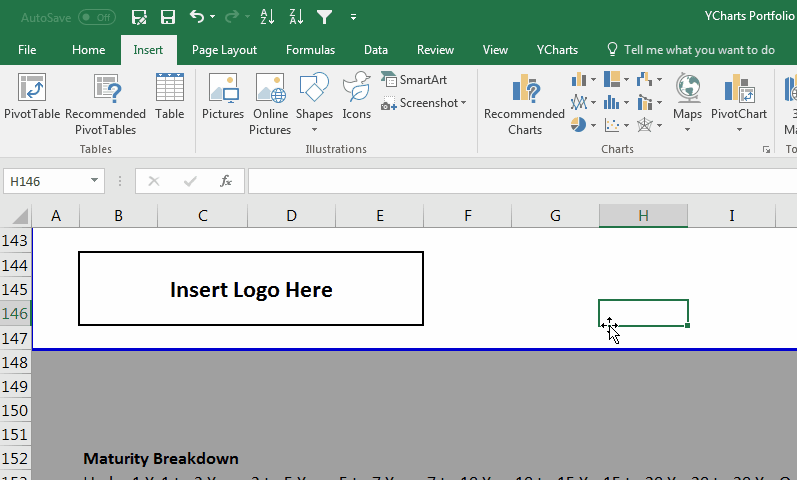Insert a SmartArt graphic
The image size is (797, 480).
414,79
